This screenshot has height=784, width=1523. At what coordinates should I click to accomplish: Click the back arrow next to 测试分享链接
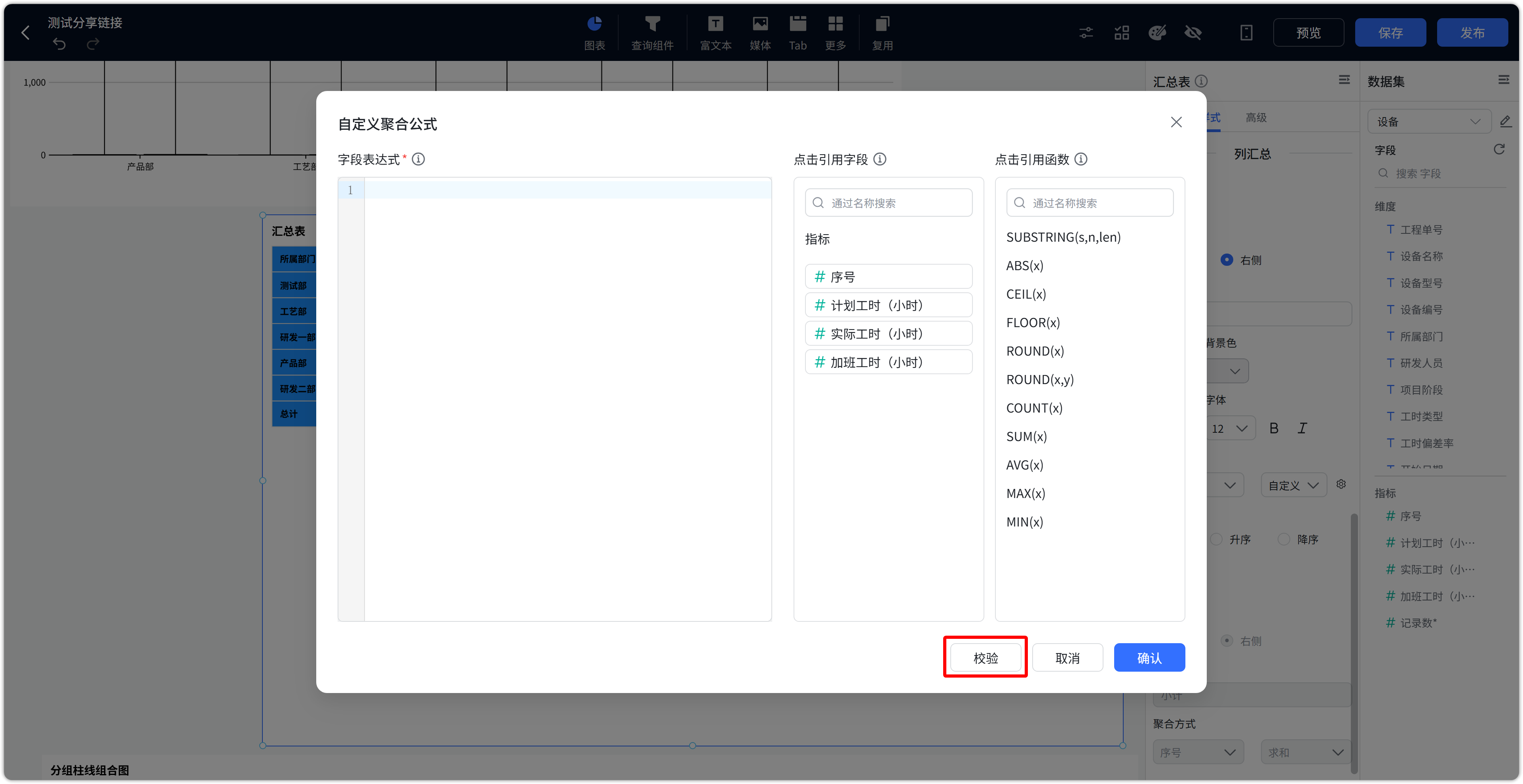tap(25, 32)
